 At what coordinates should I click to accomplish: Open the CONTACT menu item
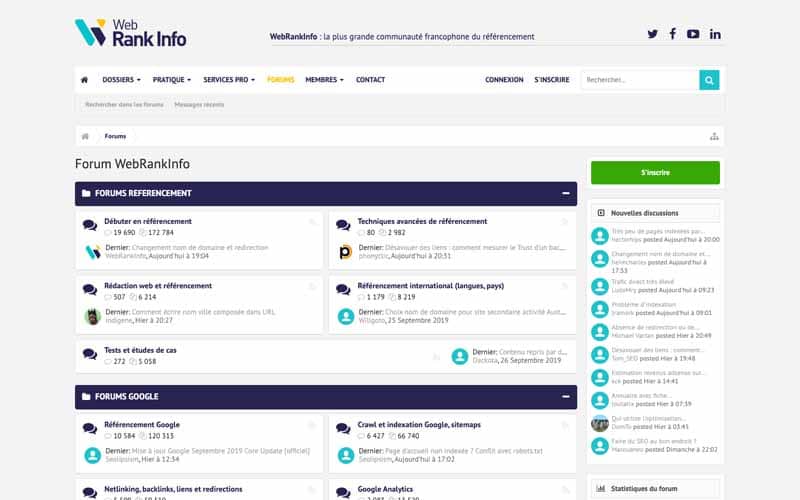tap(370, 80)
